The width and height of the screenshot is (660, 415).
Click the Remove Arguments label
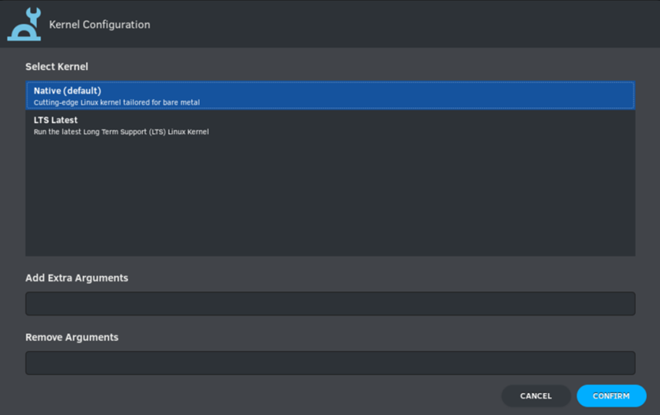pos(72,337)
